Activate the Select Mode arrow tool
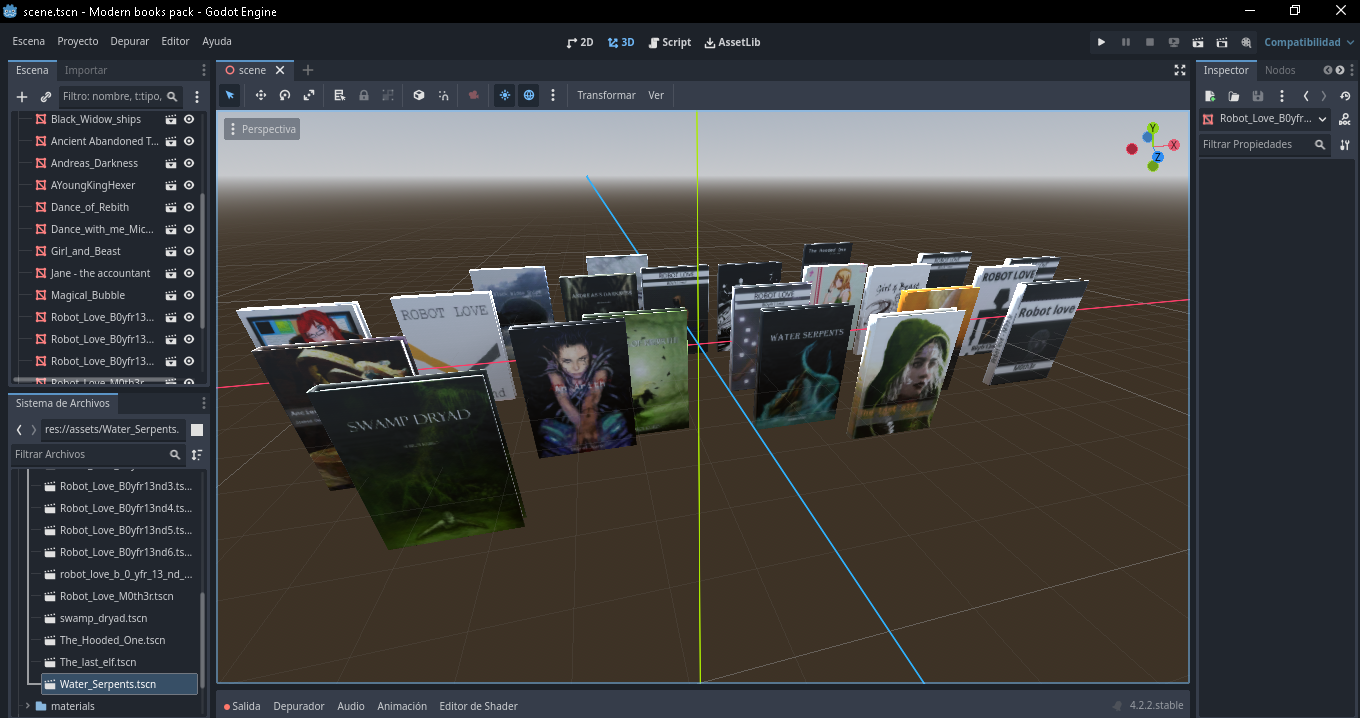 230,95
